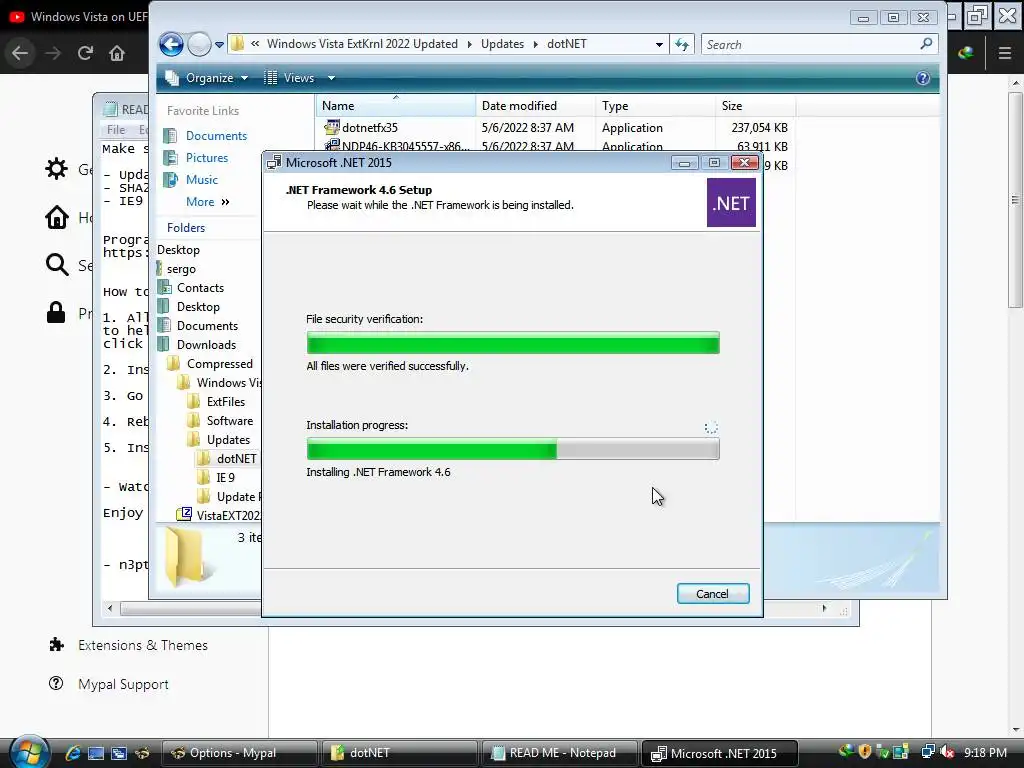
Task: Select the dotnetfx35 application file
Action: (x=369, y=128)
